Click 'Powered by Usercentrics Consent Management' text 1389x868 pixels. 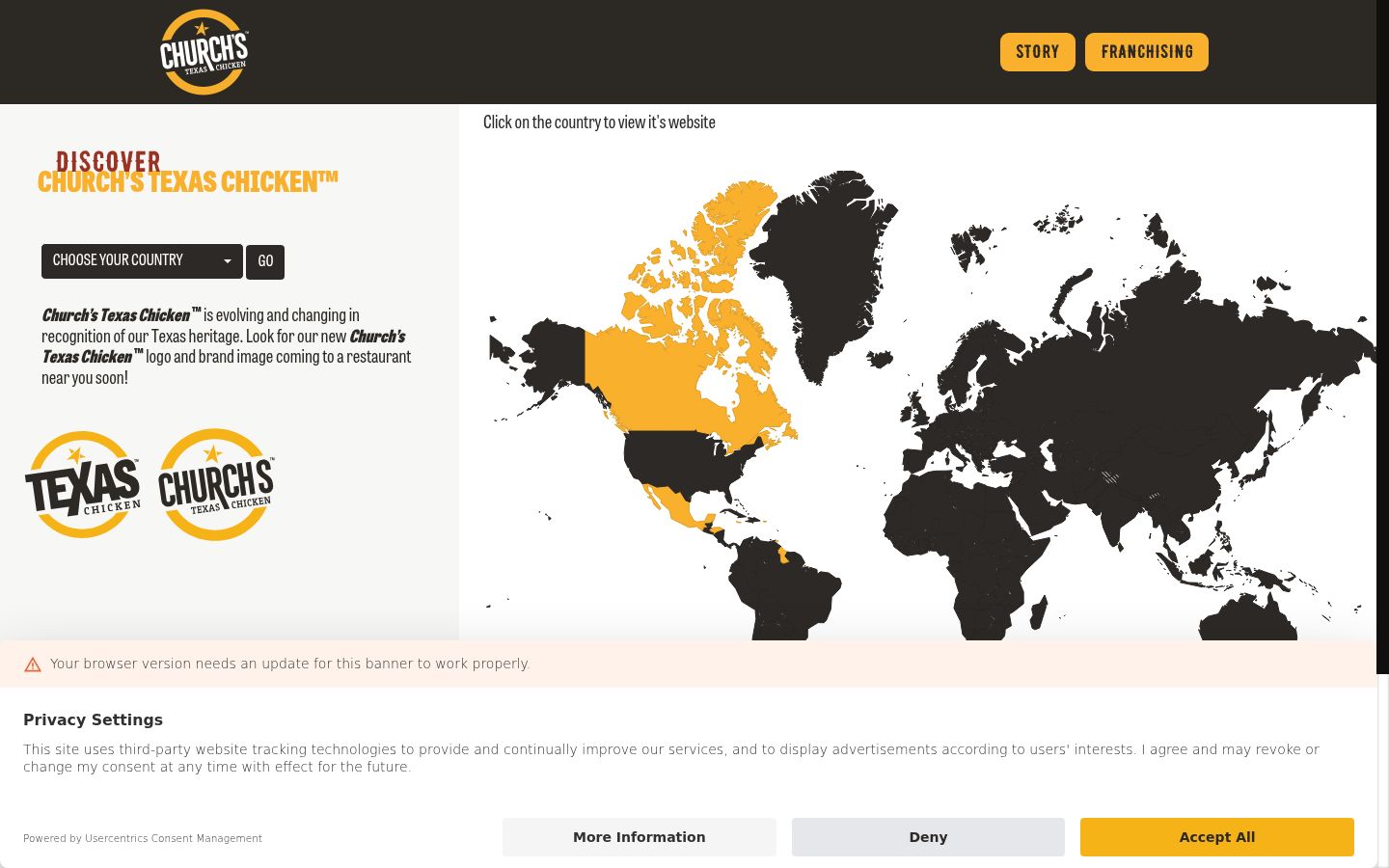[143, 838]
